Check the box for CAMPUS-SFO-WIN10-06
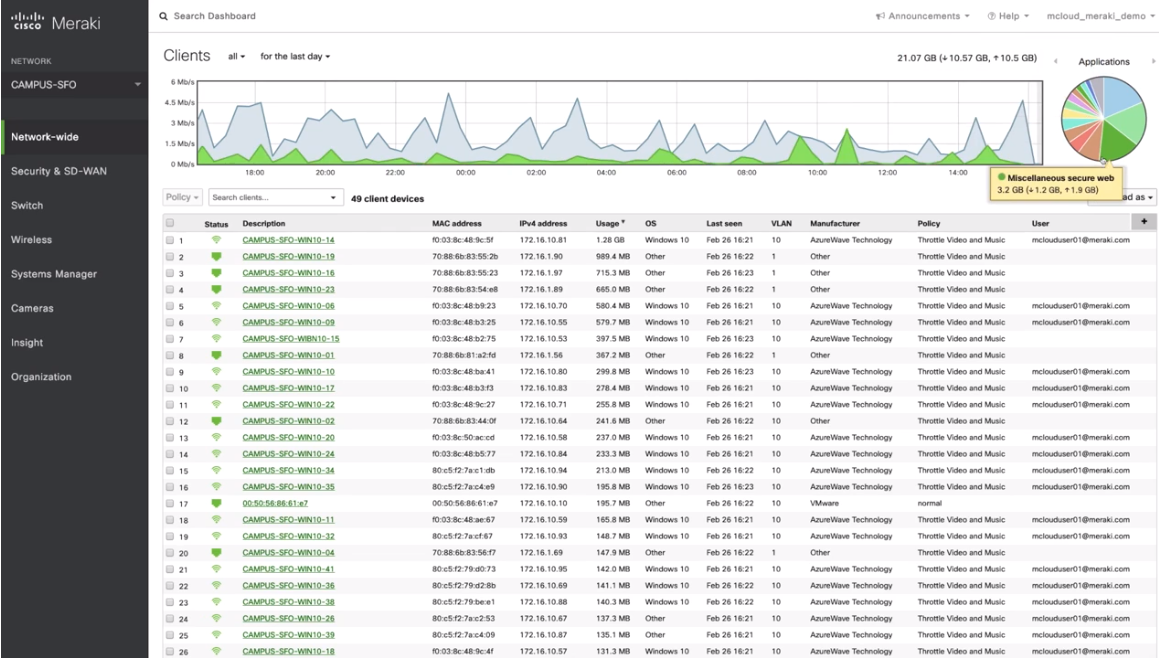Image resolution: width=1159 pixels, height=658 pixels. pyautogui.click(x=170, y=306)
